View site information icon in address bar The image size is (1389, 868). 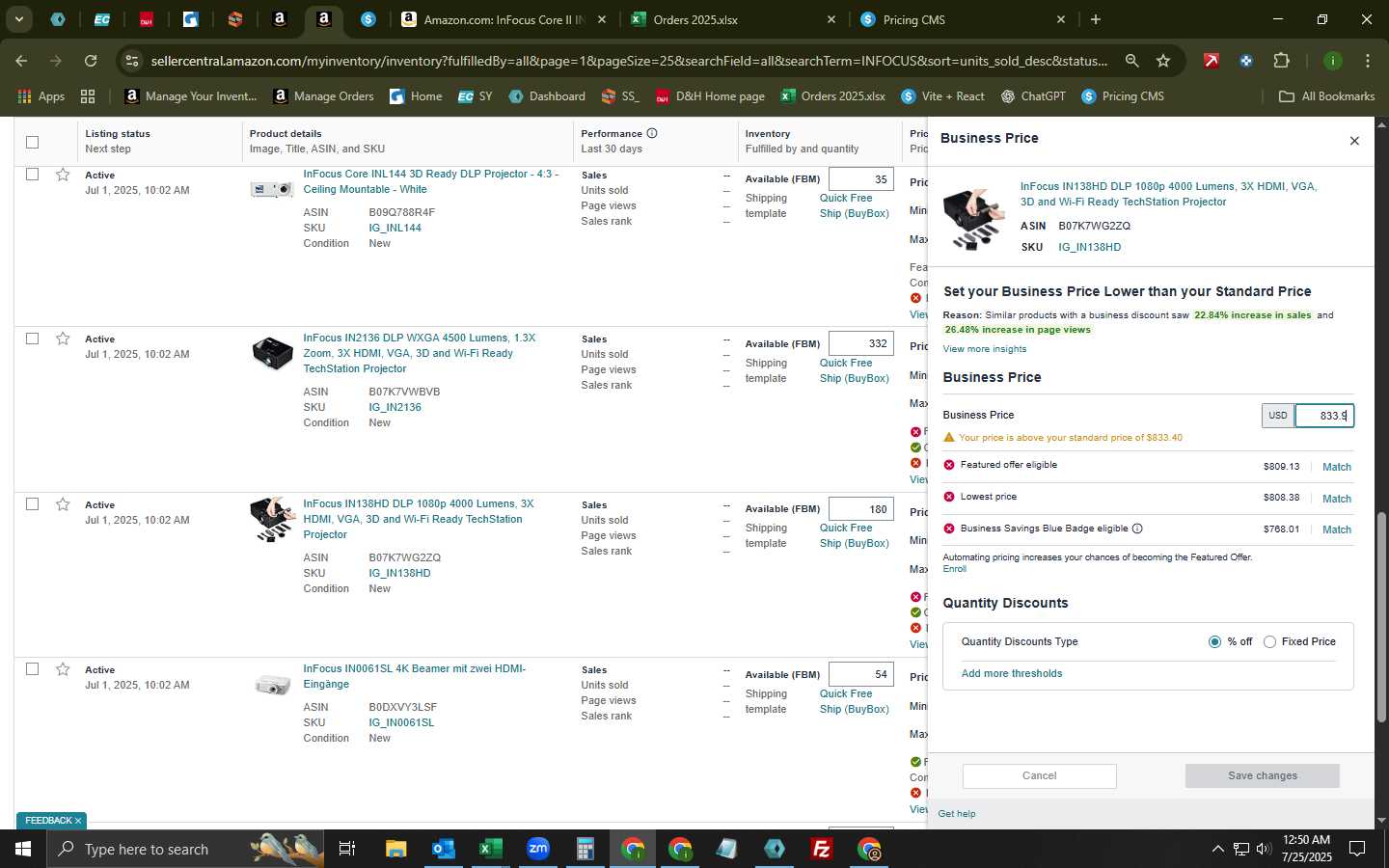[x=132, y=61]
